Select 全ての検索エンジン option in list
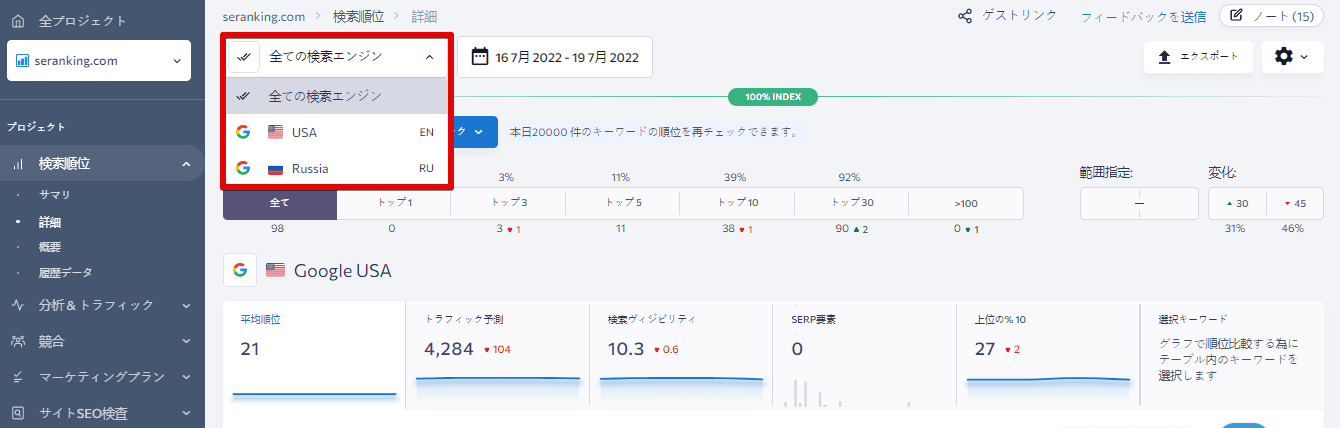The height and width of the screenshot is (428, 1340). pyautogui.click(x=337, y=96)
